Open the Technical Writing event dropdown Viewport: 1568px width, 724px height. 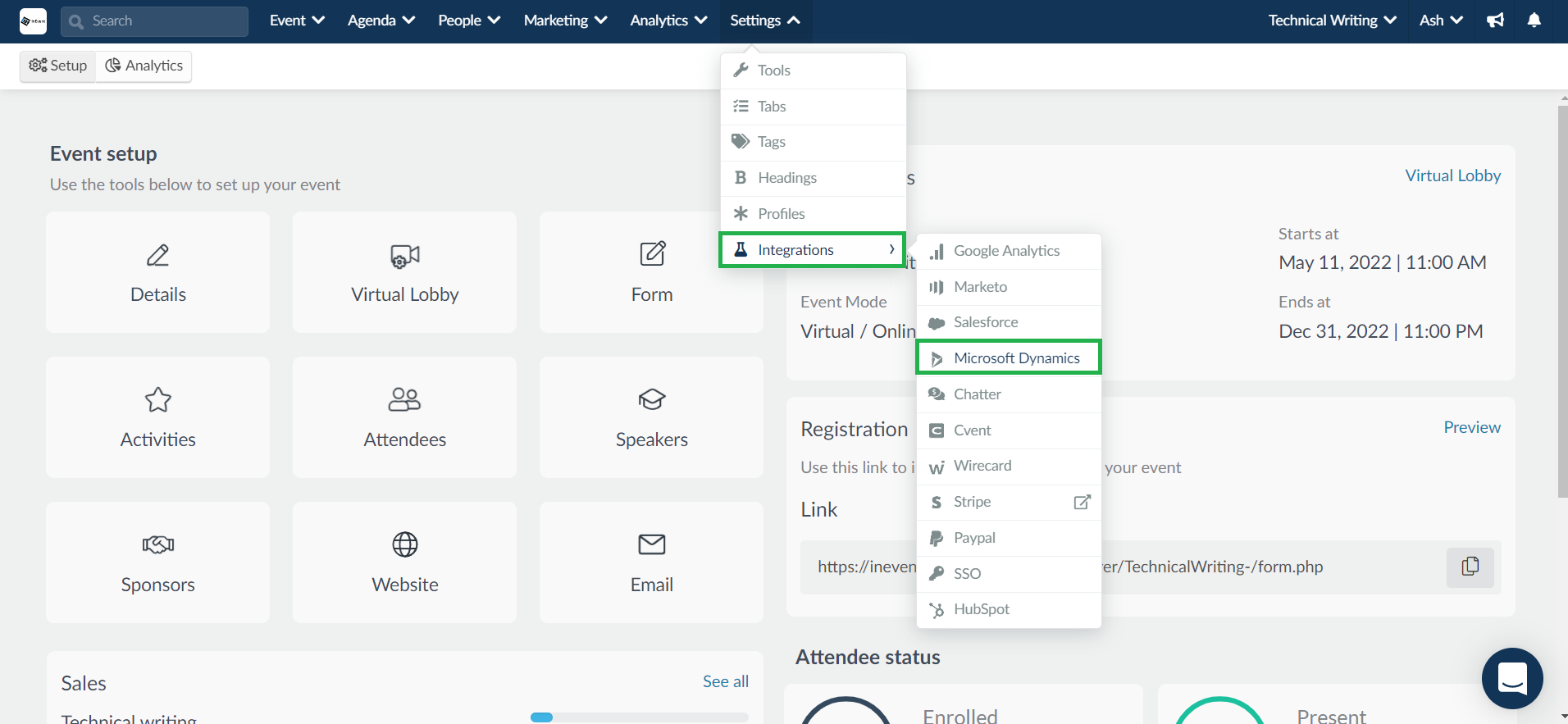click(x=1332, y=20)
